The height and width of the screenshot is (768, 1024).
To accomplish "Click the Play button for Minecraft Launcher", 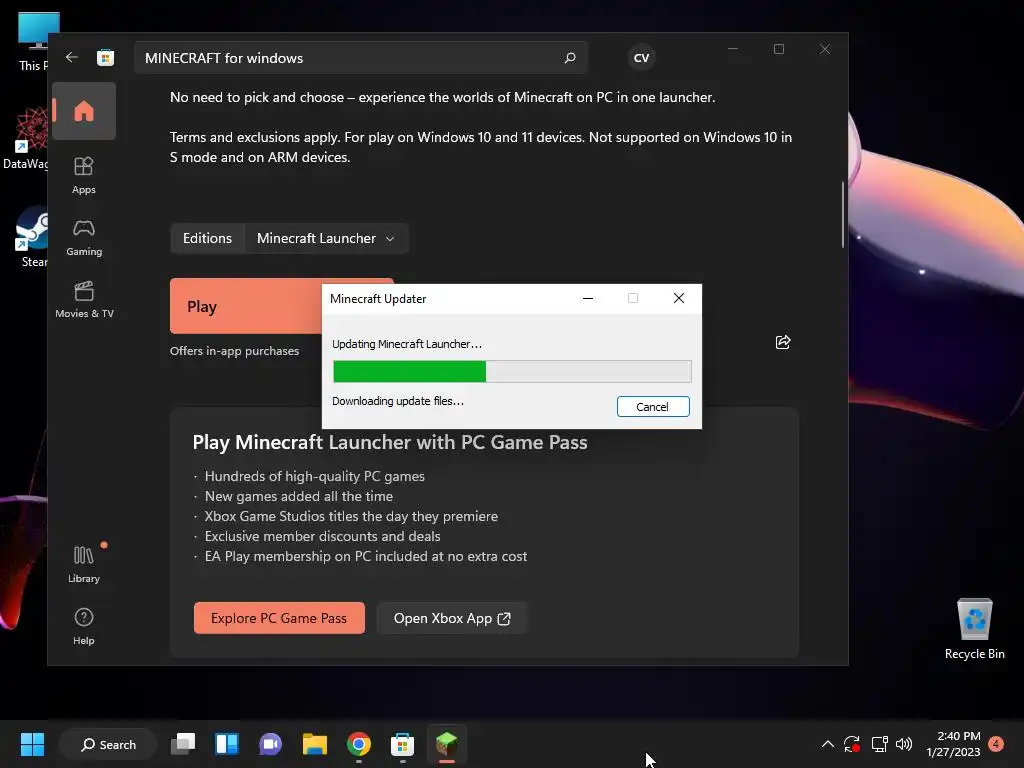I will [246, 306].
